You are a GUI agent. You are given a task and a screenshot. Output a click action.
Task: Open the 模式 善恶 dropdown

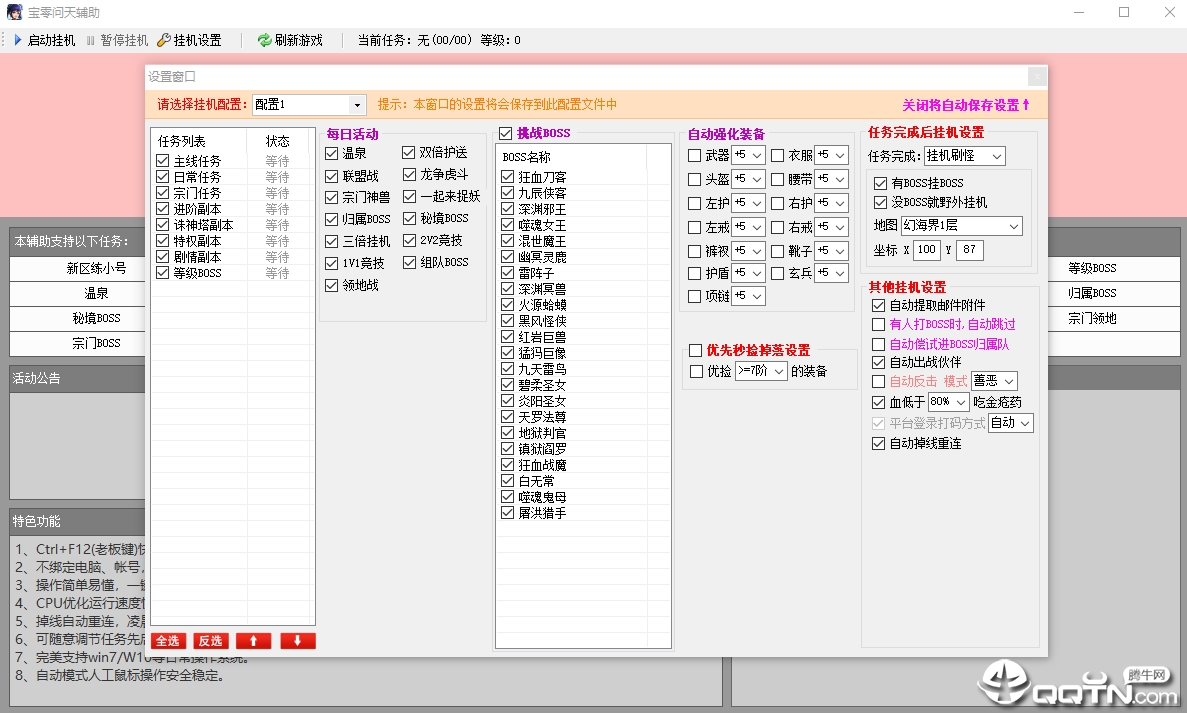(x=1008, y=381)
